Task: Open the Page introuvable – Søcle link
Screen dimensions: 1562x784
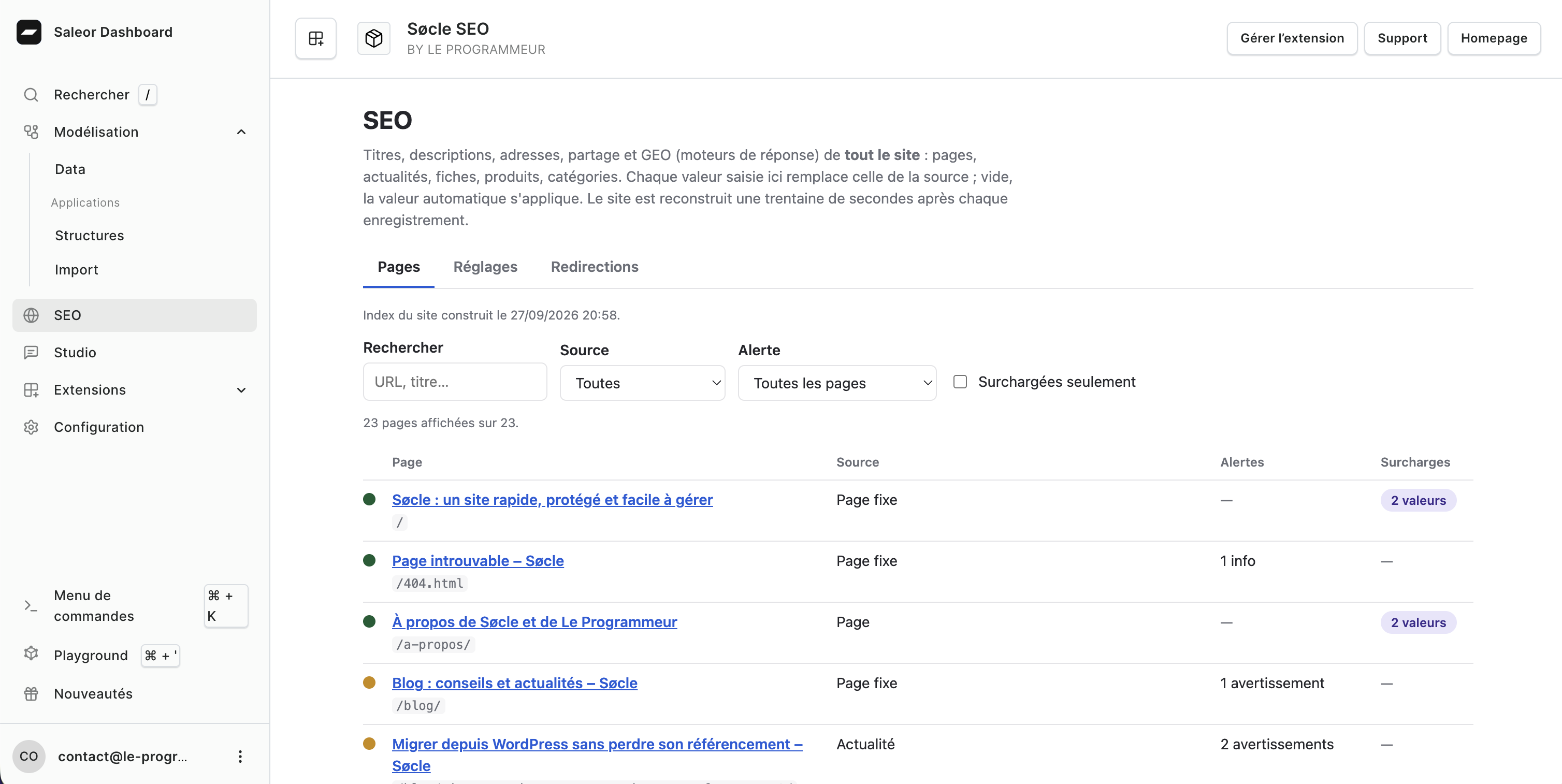Action: [x=478, y=561]
